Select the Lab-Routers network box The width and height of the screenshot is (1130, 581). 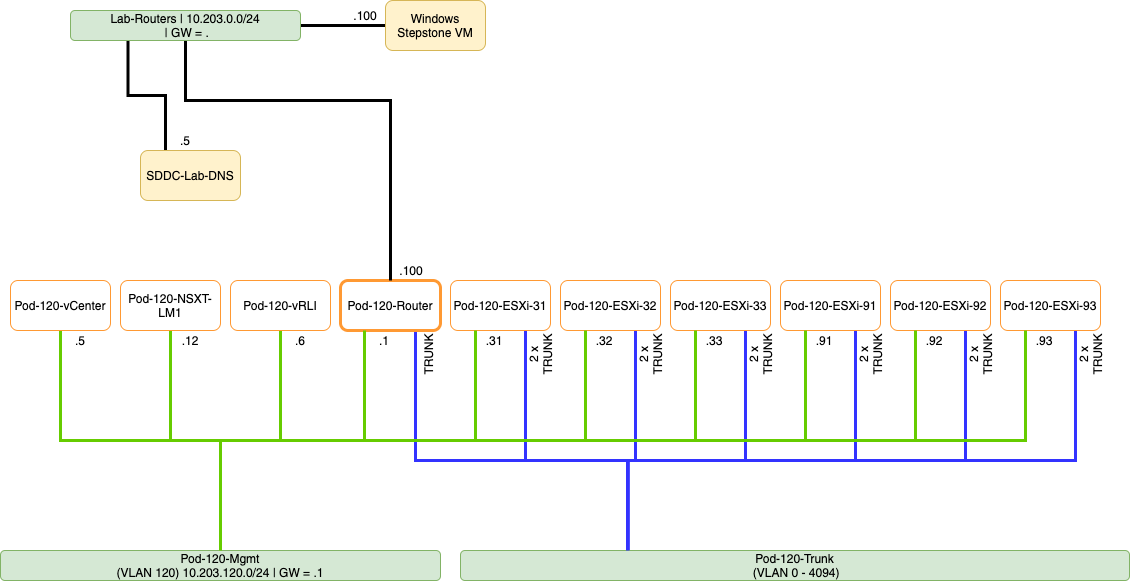185,25
